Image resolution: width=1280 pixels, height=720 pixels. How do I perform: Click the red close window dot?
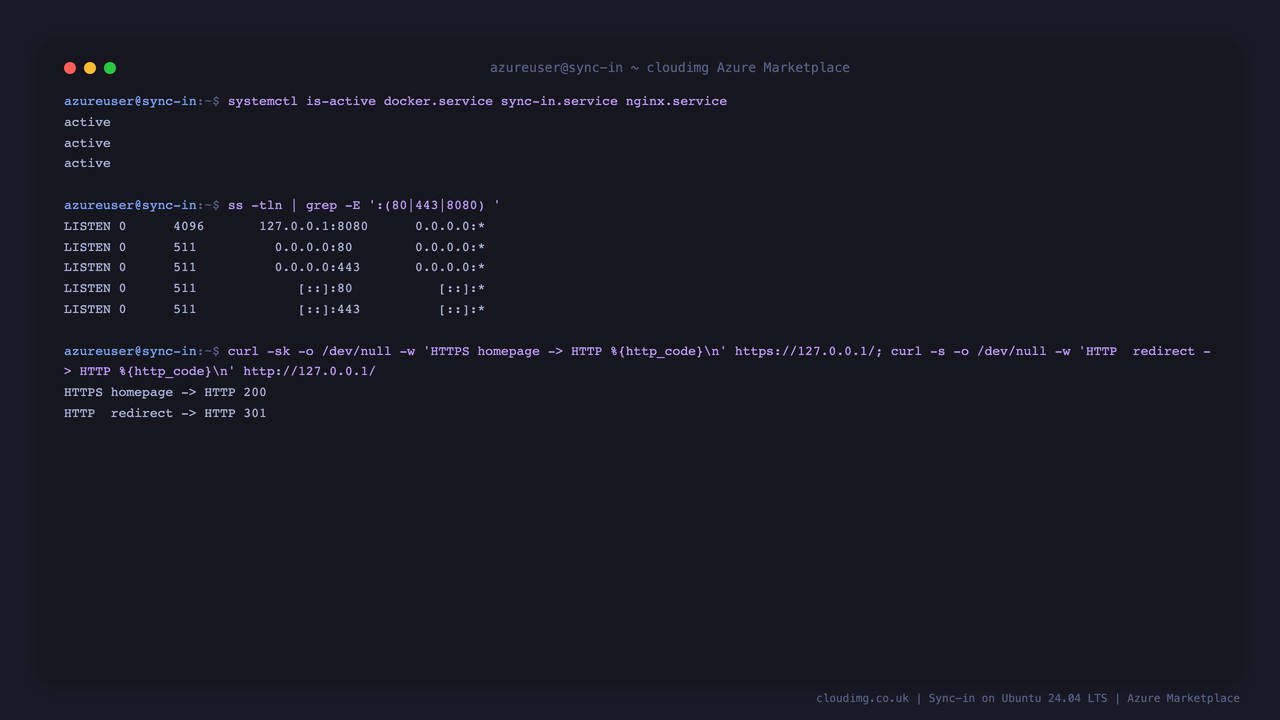click(x=70, y=68)
